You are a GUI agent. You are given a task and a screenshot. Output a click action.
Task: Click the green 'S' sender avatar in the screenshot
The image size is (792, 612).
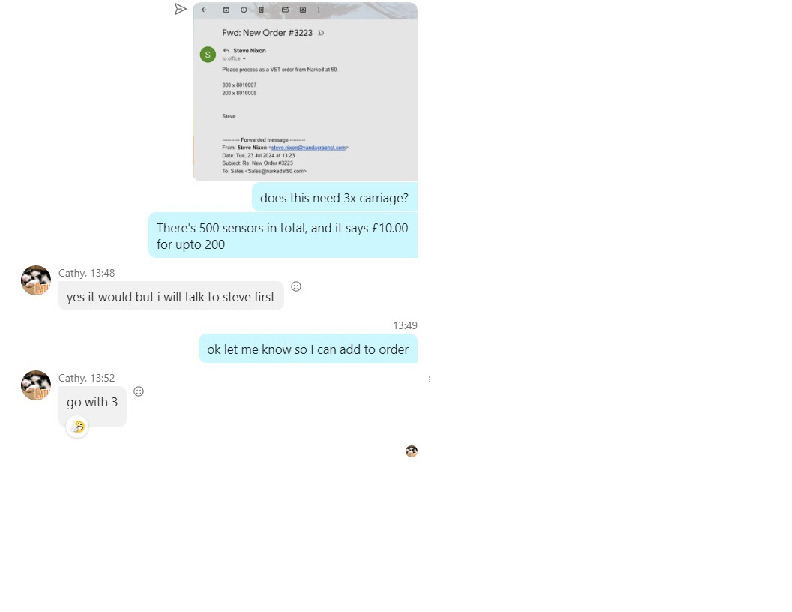(x=208, y=55)
